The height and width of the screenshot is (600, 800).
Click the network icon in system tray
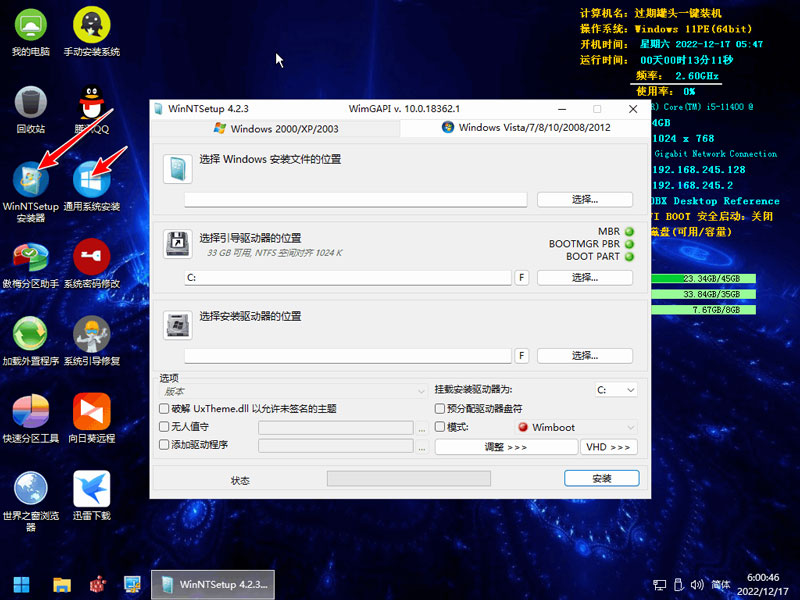[x=659, y=585]
